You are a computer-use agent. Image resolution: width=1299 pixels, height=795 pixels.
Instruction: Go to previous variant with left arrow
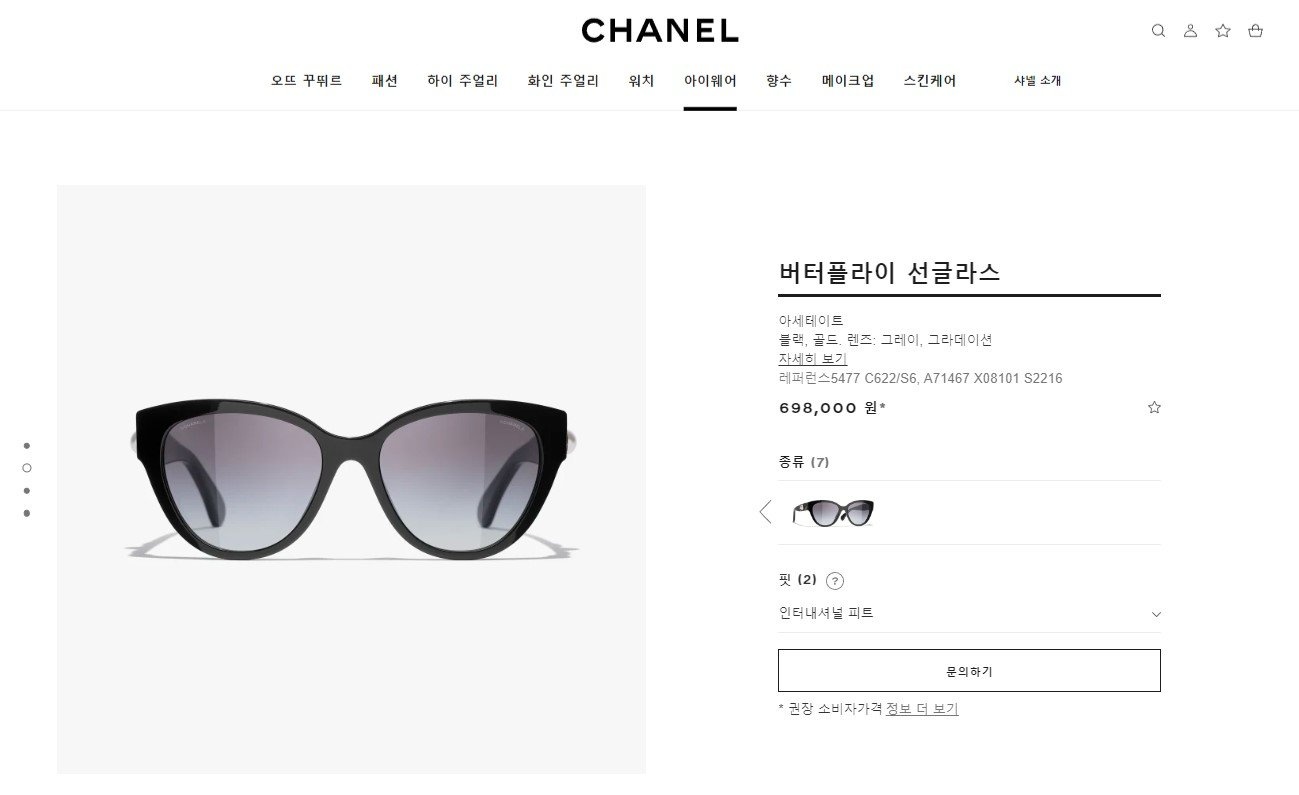(x=766, y=512)
